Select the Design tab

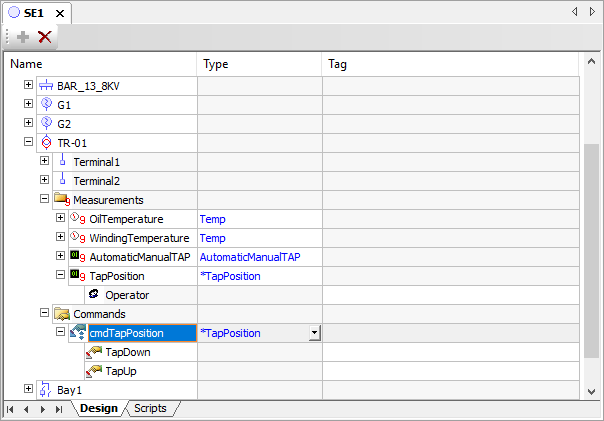99,409
